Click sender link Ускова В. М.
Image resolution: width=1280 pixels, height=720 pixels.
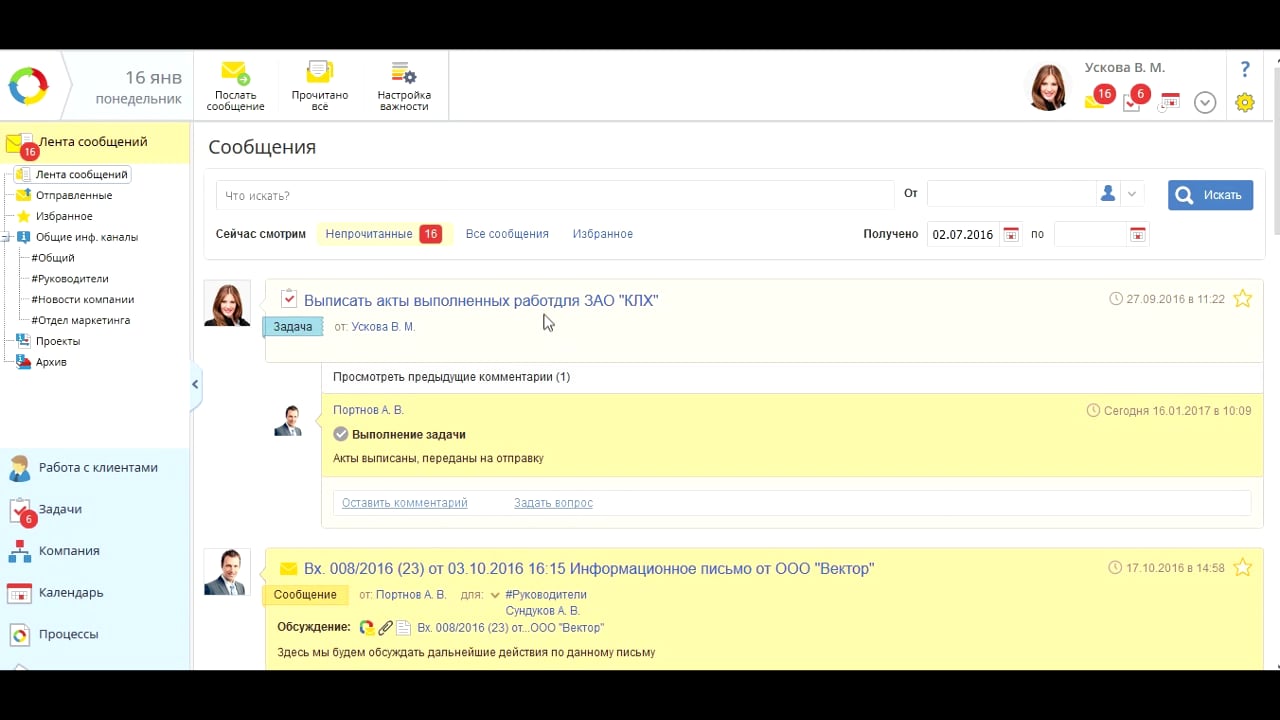click(383, 327)
